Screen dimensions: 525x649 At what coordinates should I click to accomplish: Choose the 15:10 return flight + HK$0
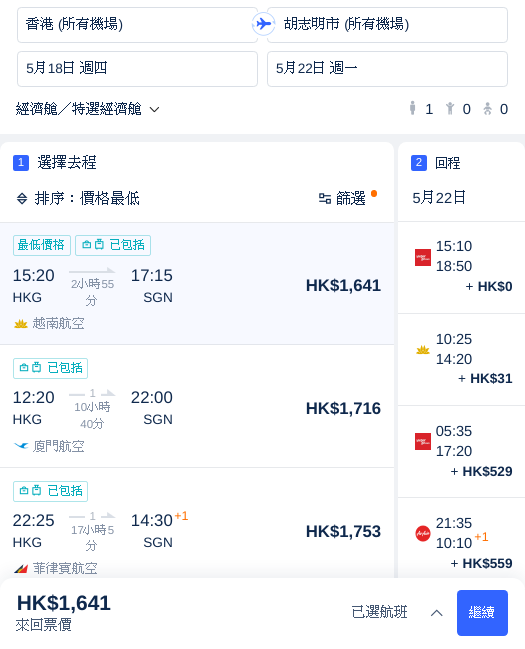tap(461, 267)
